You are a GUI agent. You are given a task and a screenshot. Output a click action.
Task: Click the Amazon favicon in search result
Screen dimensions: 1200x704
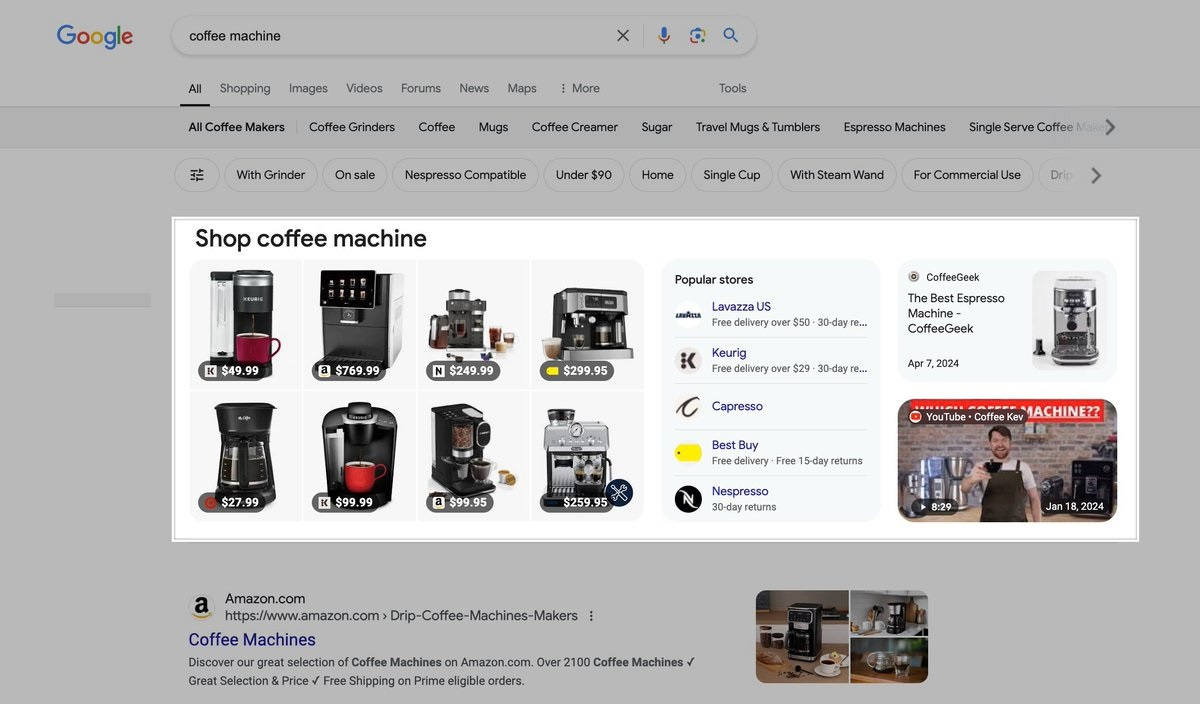coord(202,607)
